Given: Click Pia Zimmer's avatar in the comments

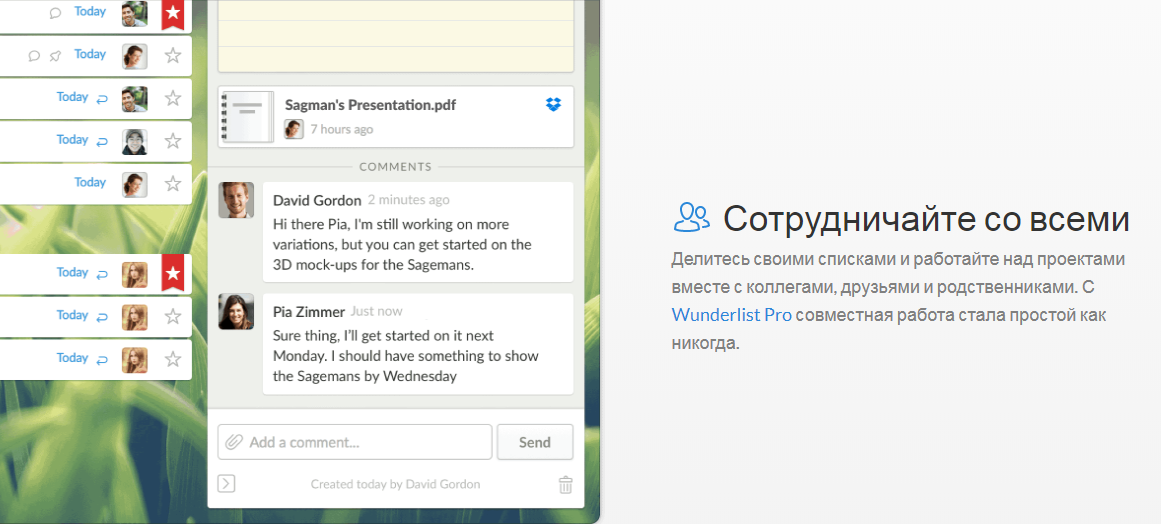Looking at the screenshot, I should point(236,312).
